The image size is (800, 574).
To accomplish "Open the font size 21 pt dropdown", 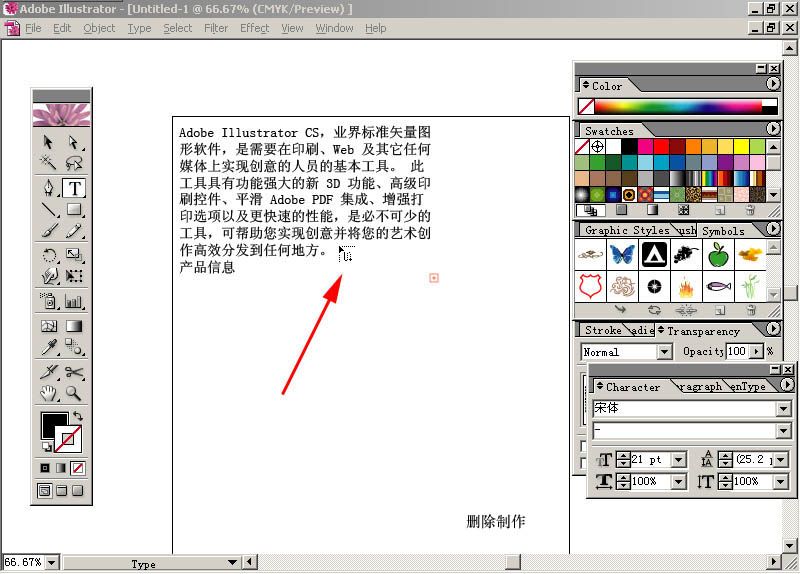I will pyautogui.click(x=679, y=460).
